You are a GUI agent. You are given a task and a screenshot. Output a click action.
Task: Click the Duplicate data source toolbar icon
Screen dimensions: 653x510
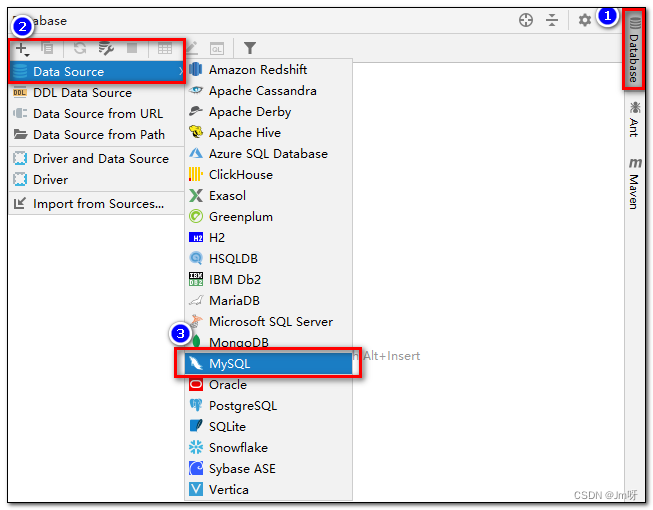[47, 48]
